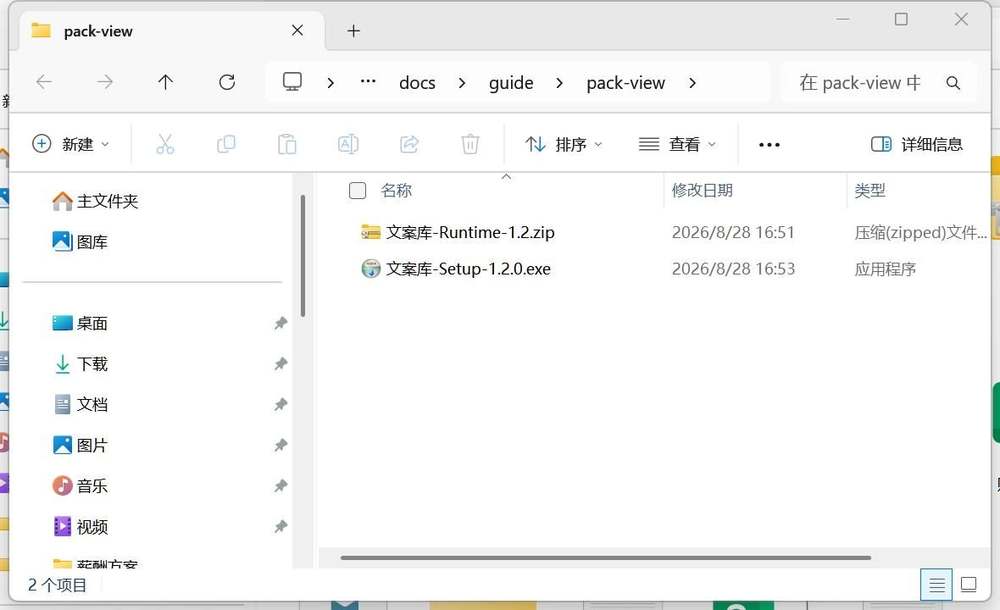Screen dimensions: 1000x610
Task: Click the Delete trash icon
Action: tap(470, 144)
